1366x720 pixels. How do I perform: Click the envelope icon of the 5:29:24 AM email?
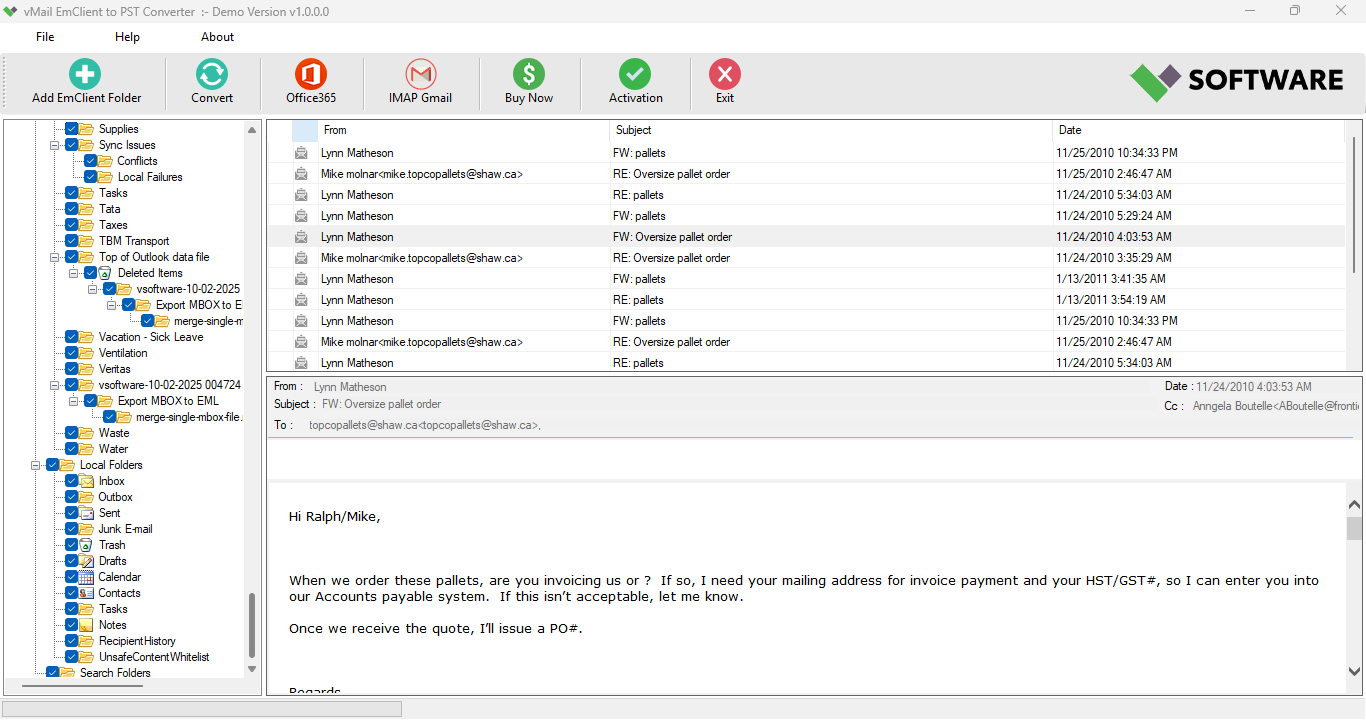(301, 216)
